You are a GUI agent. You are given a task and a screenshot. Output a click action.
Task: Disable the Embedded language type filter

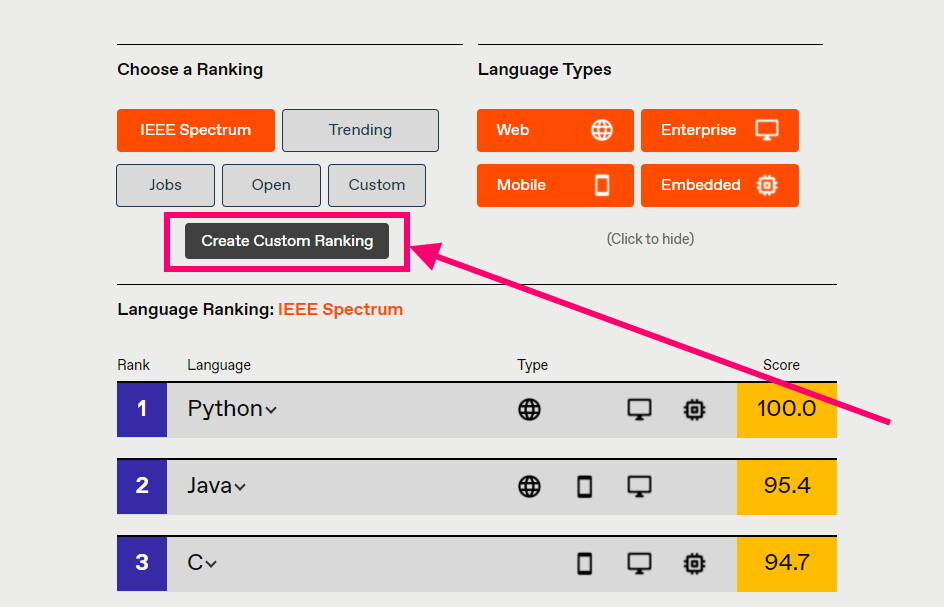tap(719, 185)
